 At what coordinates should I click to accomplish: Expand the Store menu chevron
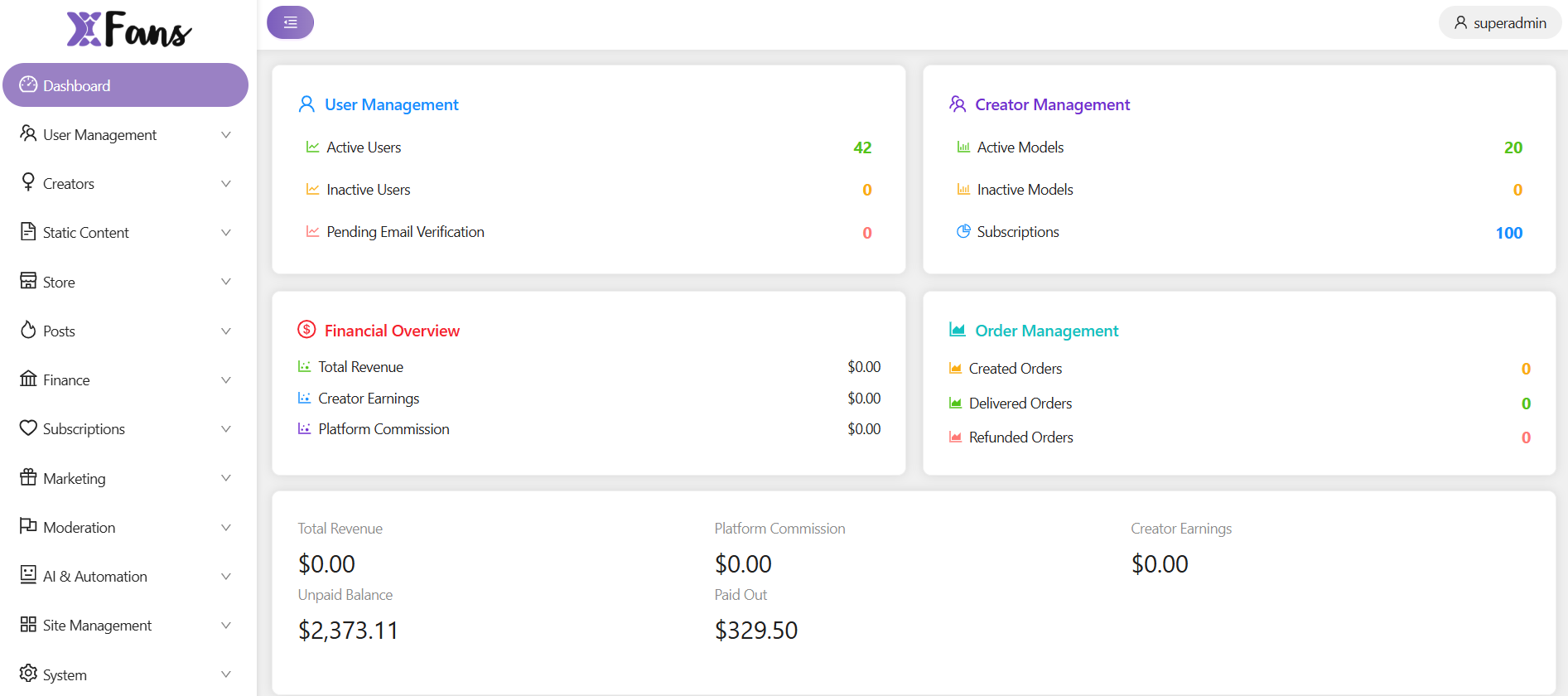pos(225,281)
